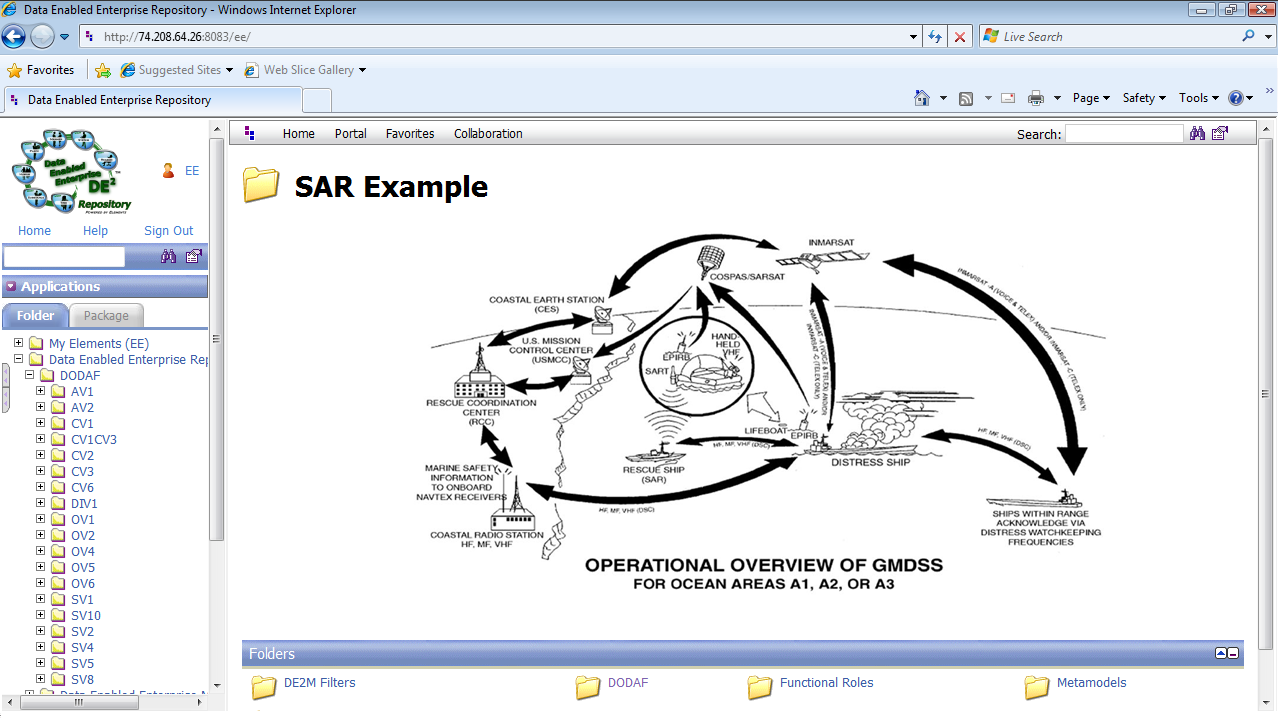Click the DE2 Repository logo

coord(72,170)
